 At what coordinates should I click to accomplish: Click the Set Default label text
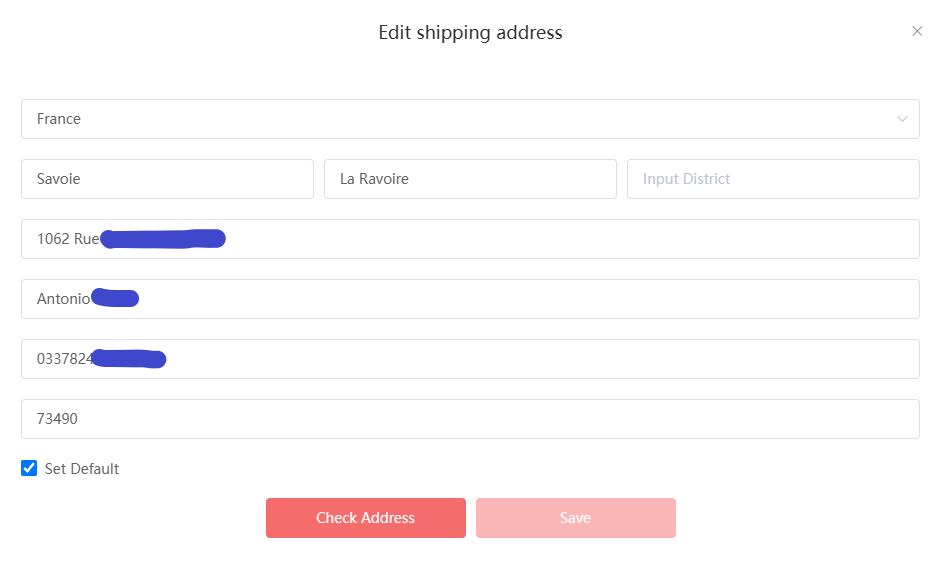point(82,469)
